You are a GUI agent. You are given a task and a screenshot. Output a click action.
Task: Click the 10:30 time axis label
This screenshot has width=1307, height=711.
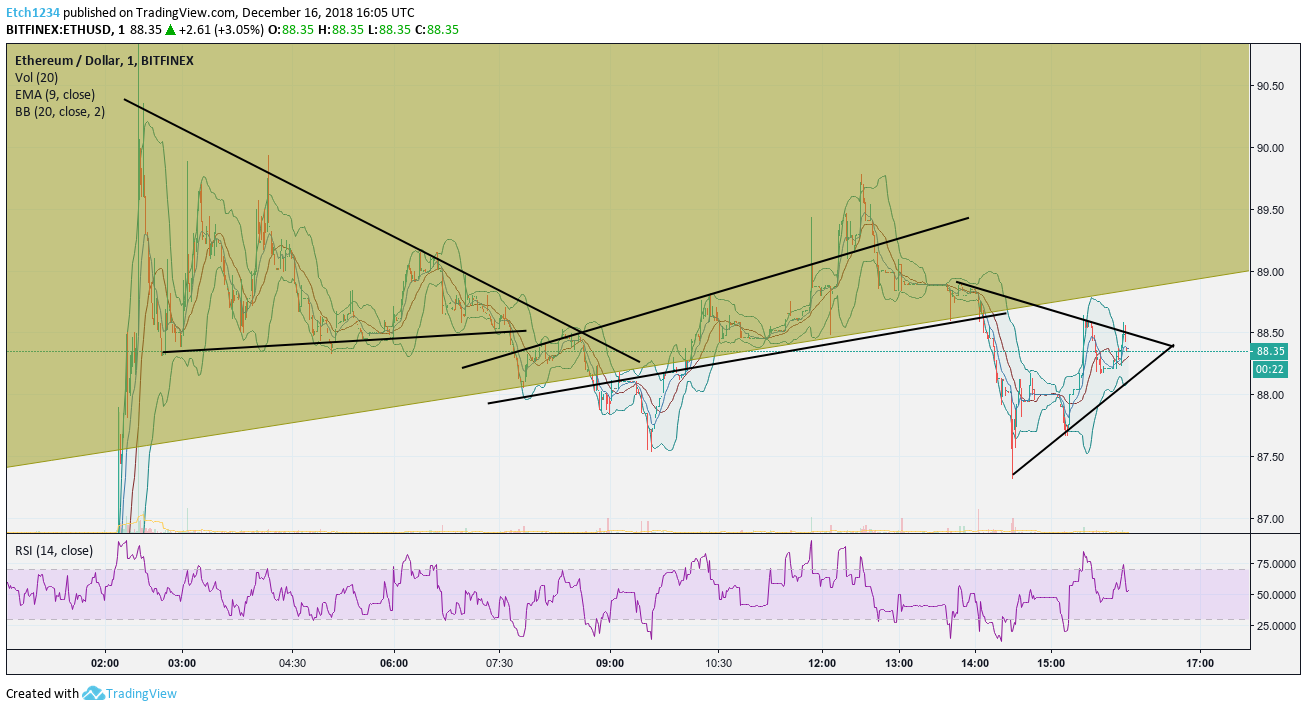[718, 663]
